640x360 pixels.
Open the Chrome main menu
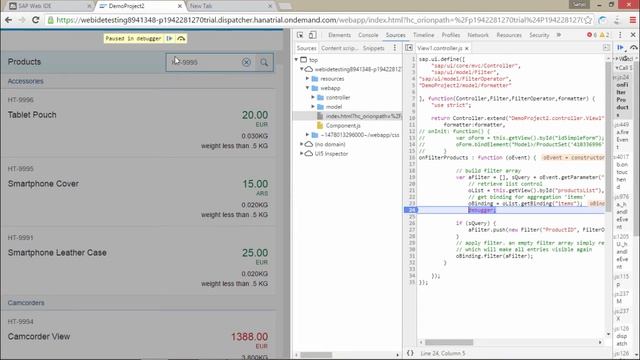click(632, 20)
